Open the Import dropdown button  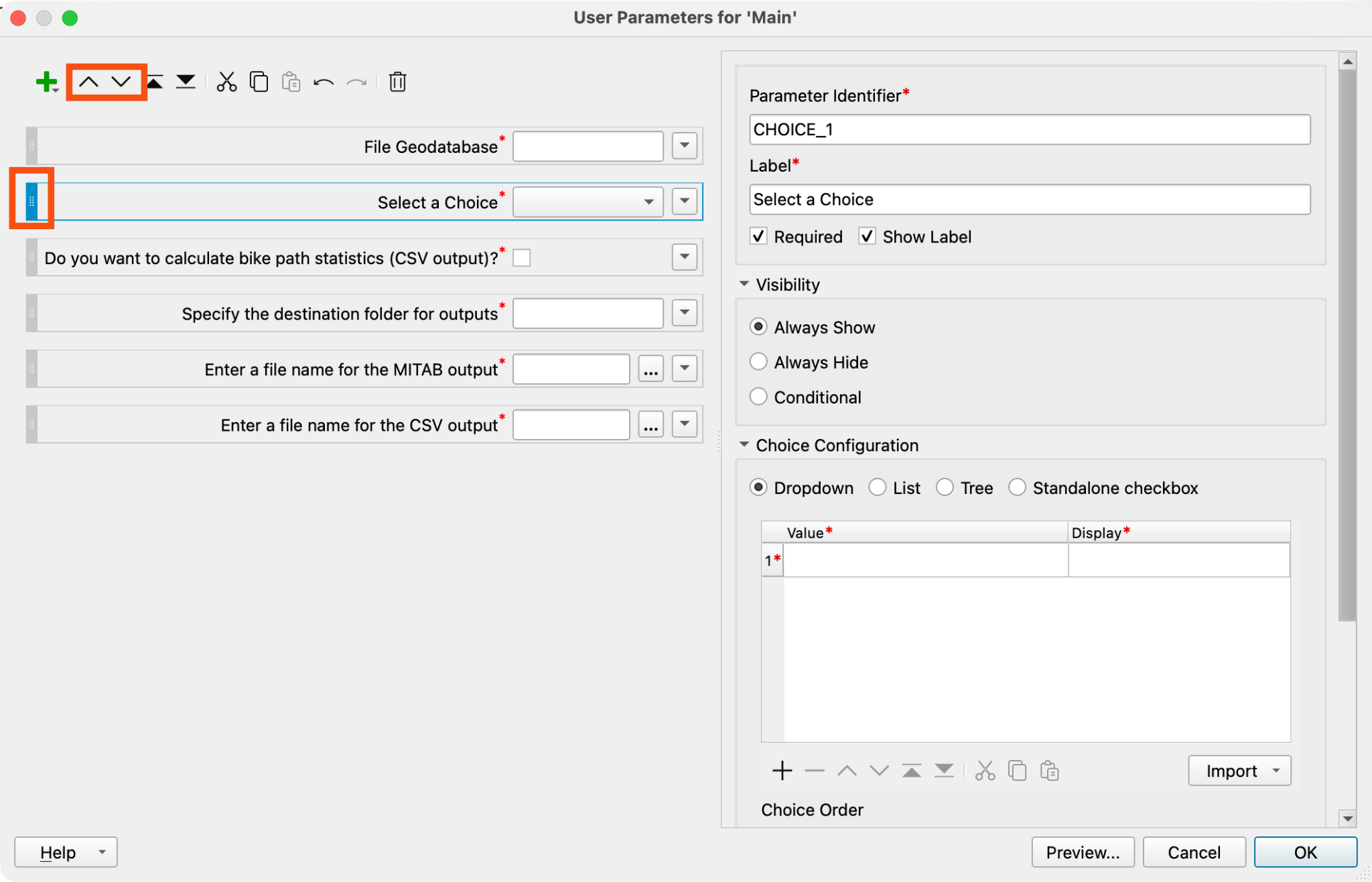pos(1239,771)
